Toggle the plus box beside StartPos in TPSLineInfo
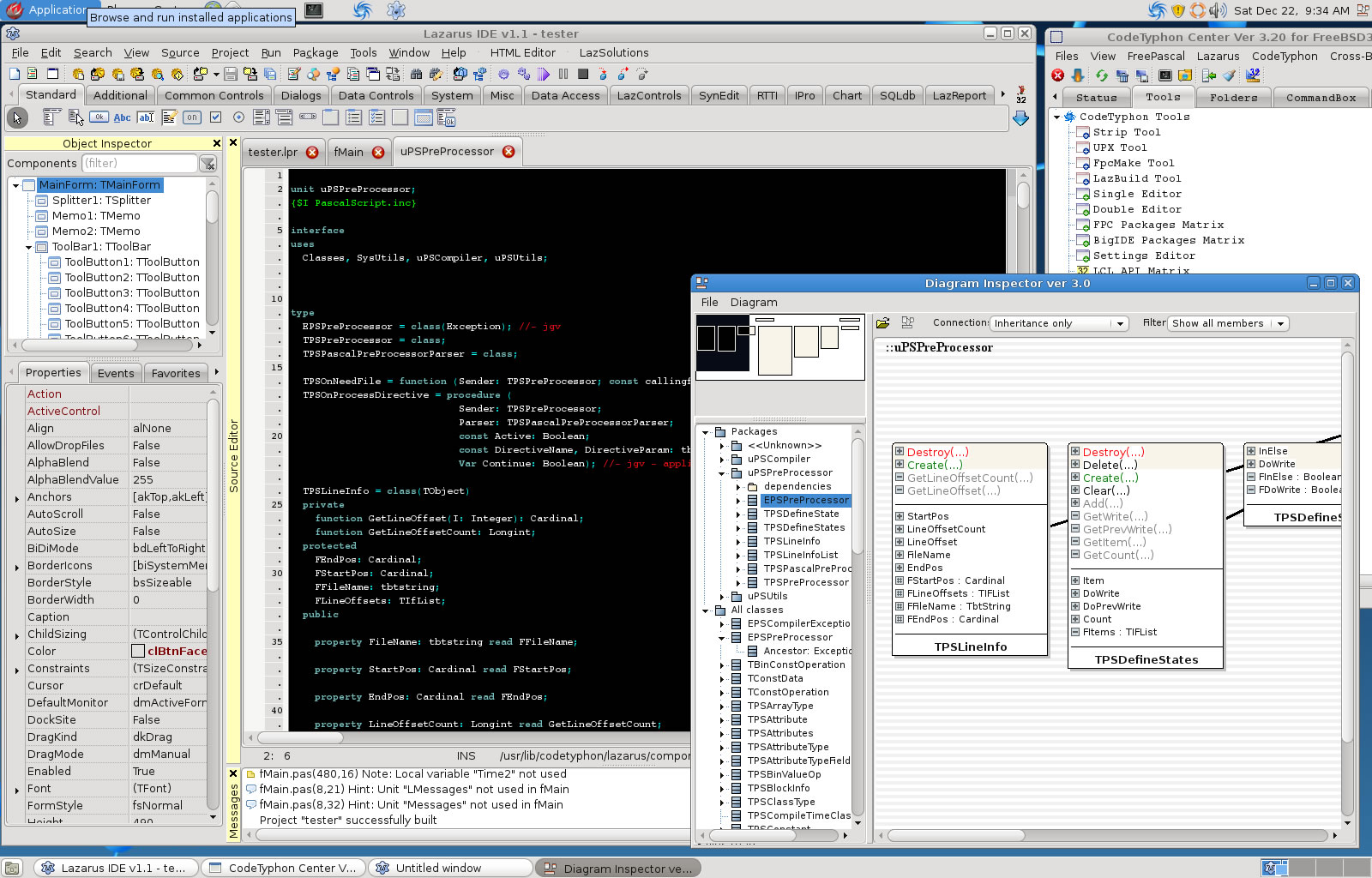 coord(900,516)
